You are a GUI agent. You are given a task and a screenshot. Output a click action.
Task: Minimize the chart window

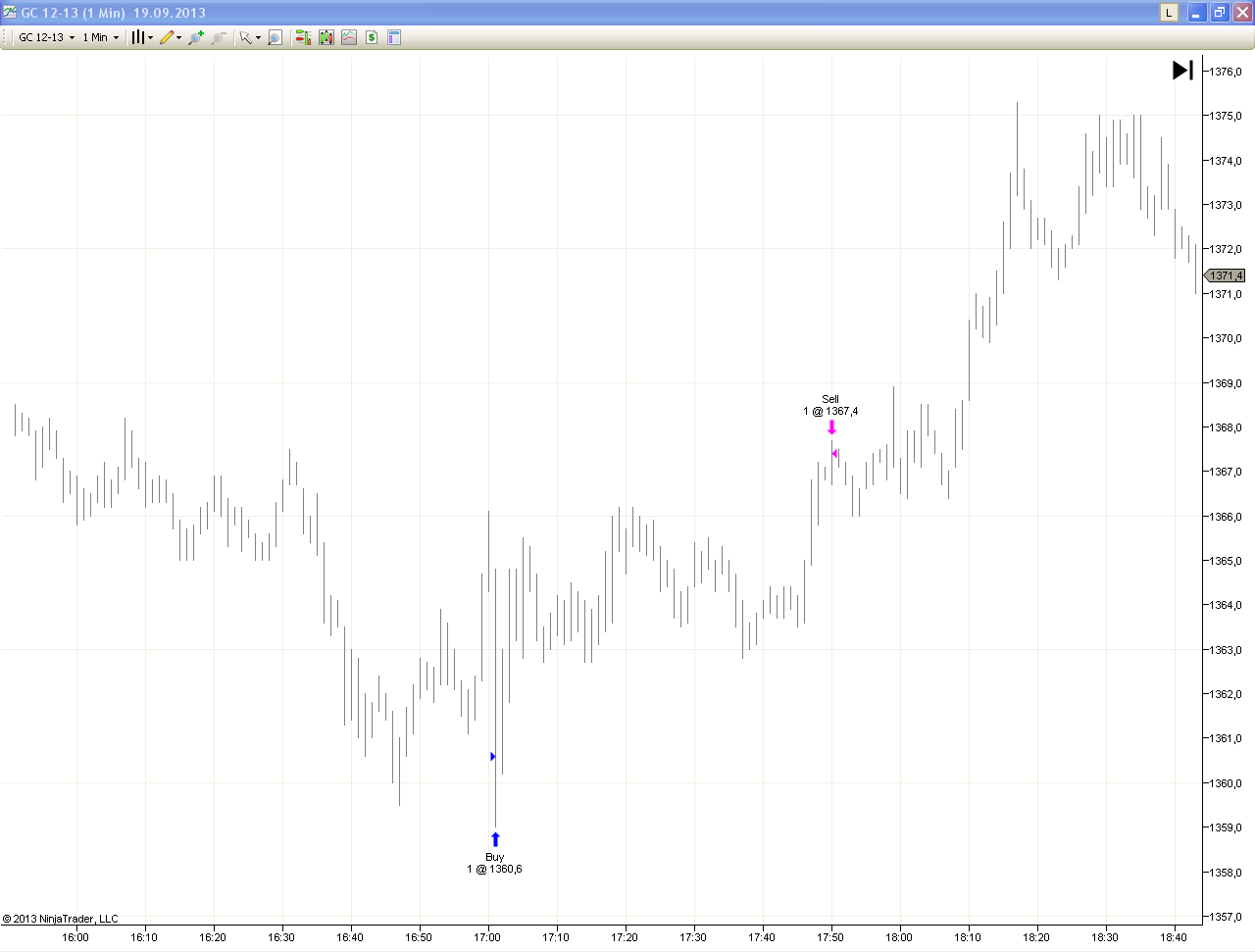[1197, 13]
